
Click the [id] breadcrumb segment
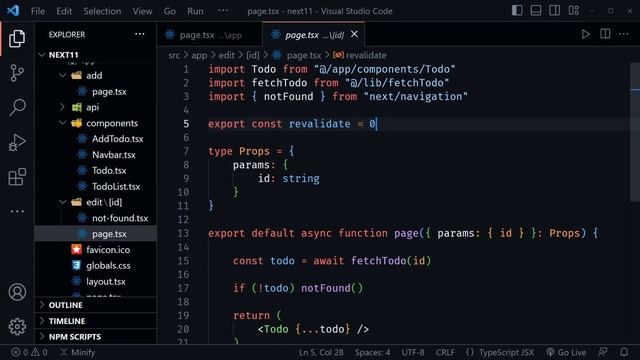(253, 55)
